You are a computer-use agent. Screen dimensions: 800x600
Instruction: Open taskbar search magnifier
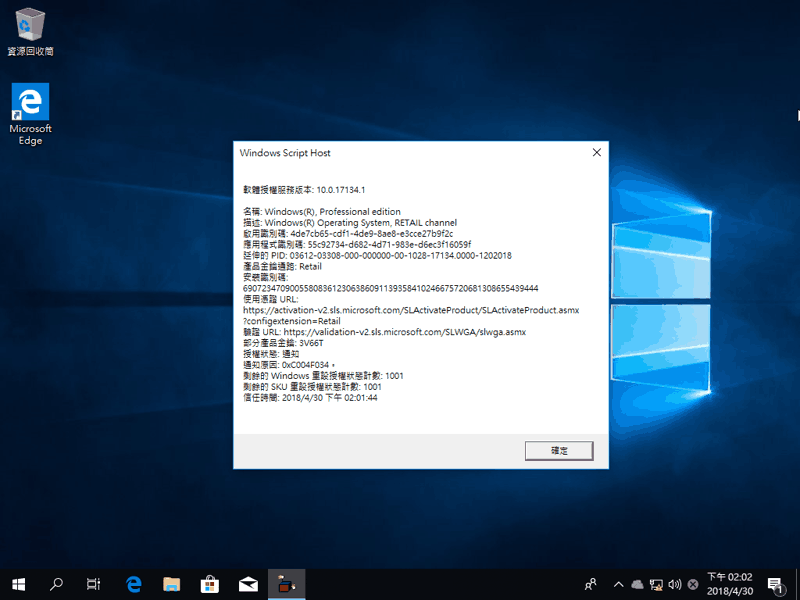(56, 584)
